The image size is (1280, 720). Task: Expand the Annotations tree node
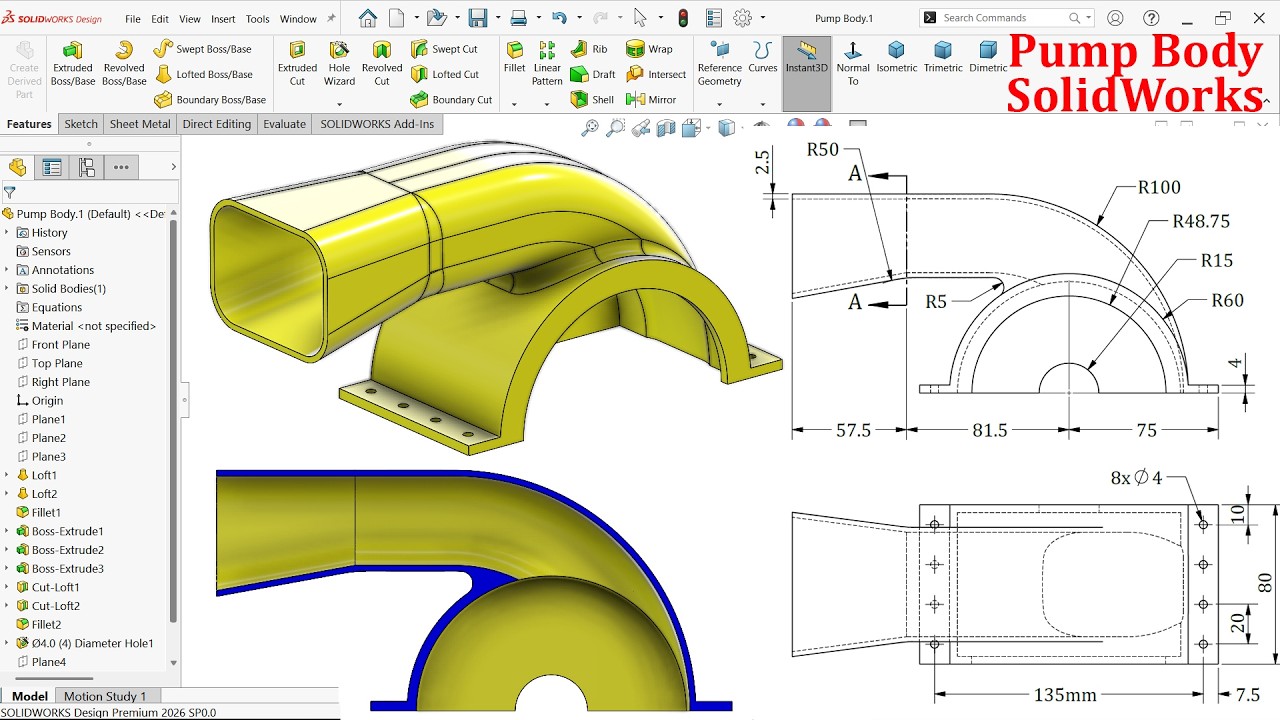[7, 270]
